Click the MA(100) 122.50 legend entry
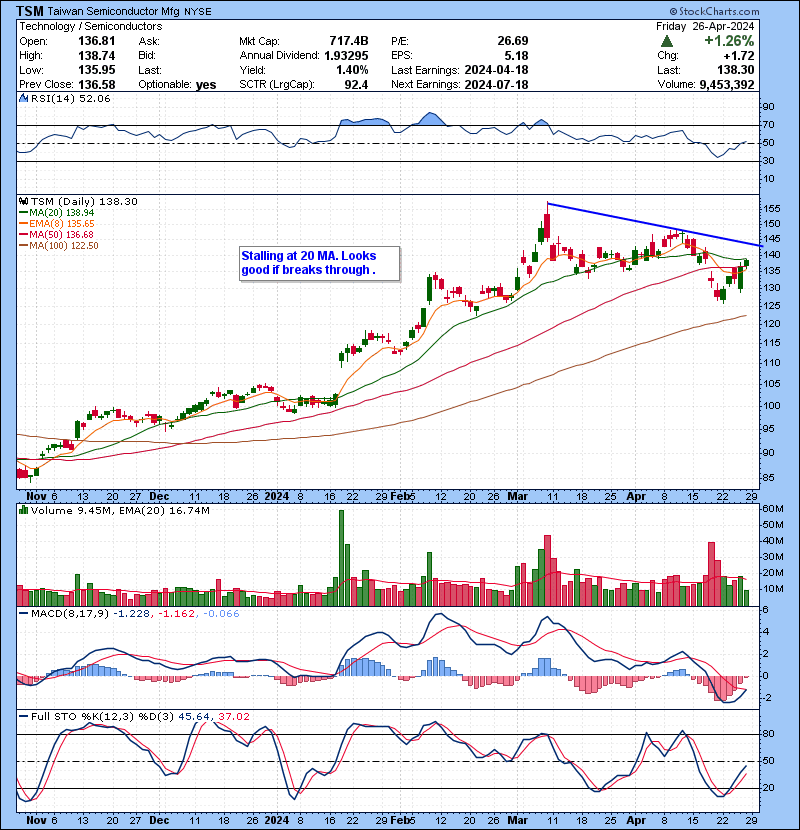Viewport: 800px width, 830px height. pyautogui.click(x=59, y=246)
